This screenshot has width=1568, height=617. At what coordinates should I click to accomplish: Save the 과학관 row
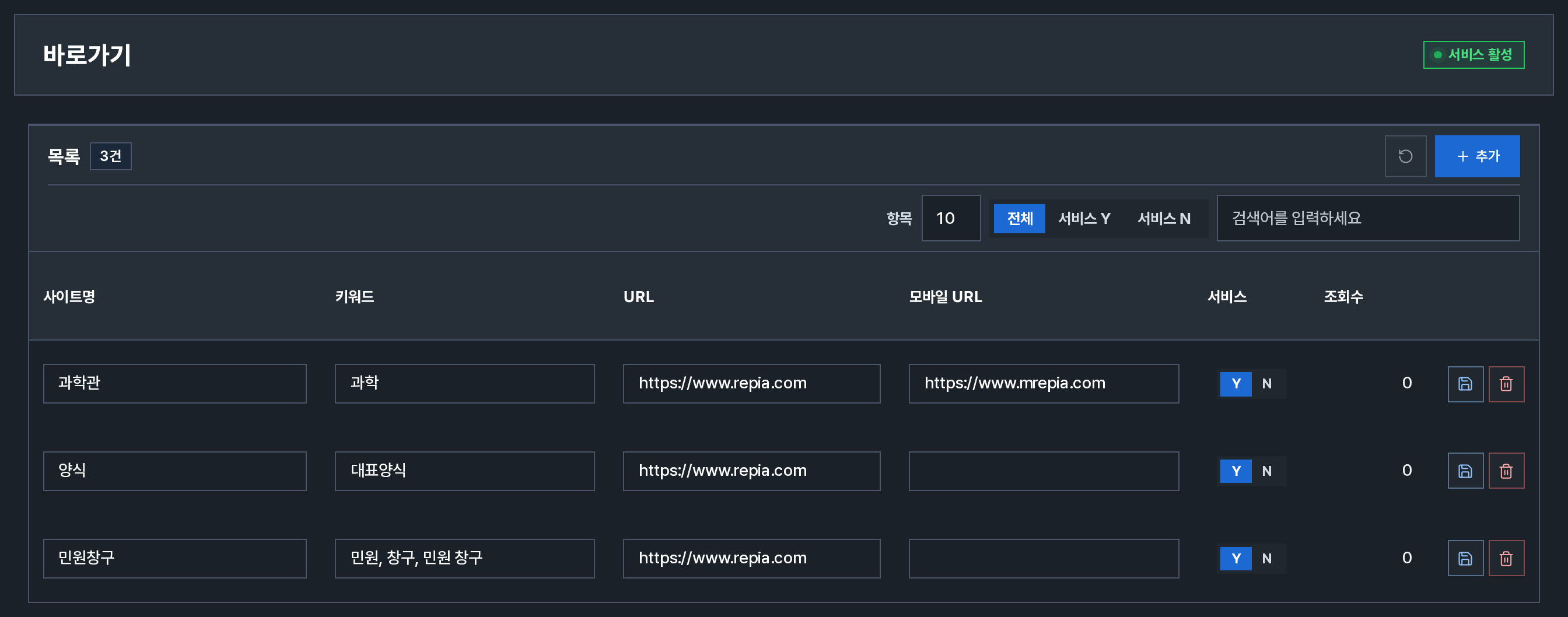tap(1465, 384)
